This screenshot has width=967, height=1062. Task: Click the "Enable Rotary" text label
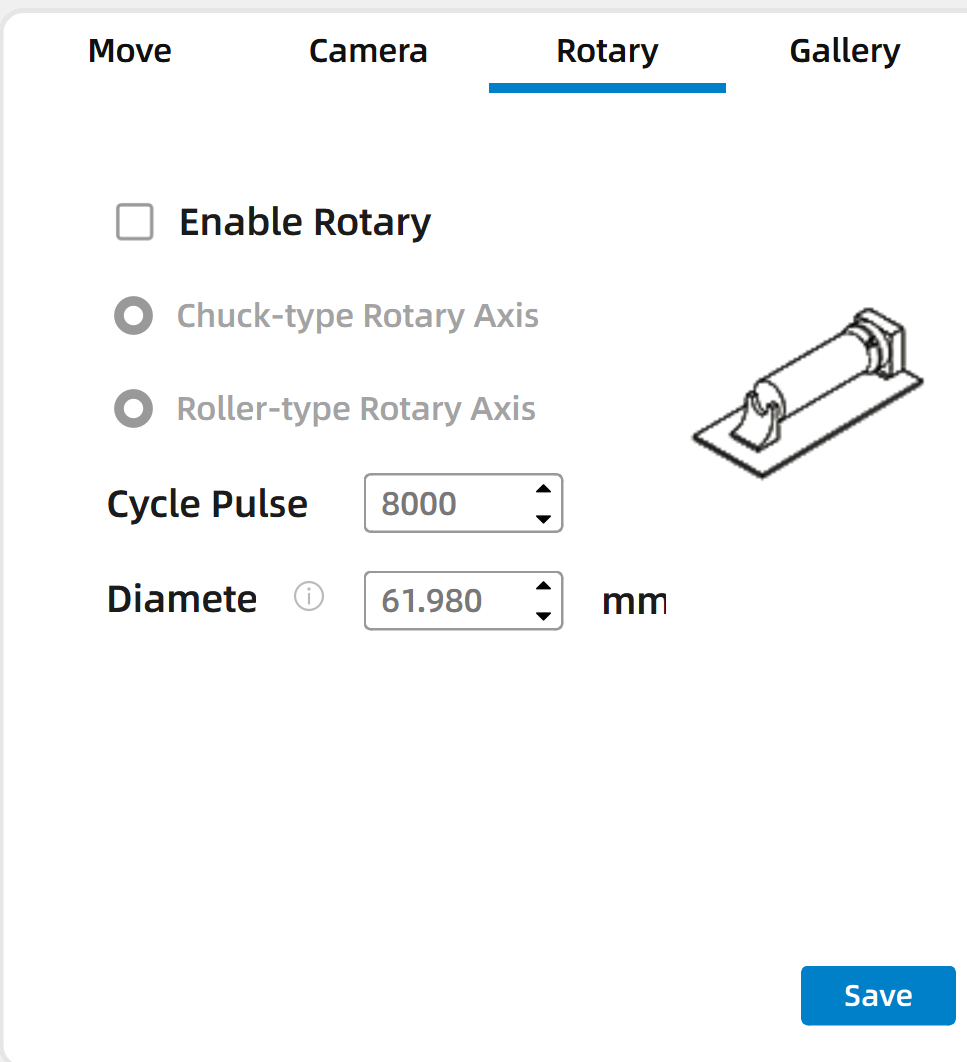pyautogui.click(x=305, y=222)
